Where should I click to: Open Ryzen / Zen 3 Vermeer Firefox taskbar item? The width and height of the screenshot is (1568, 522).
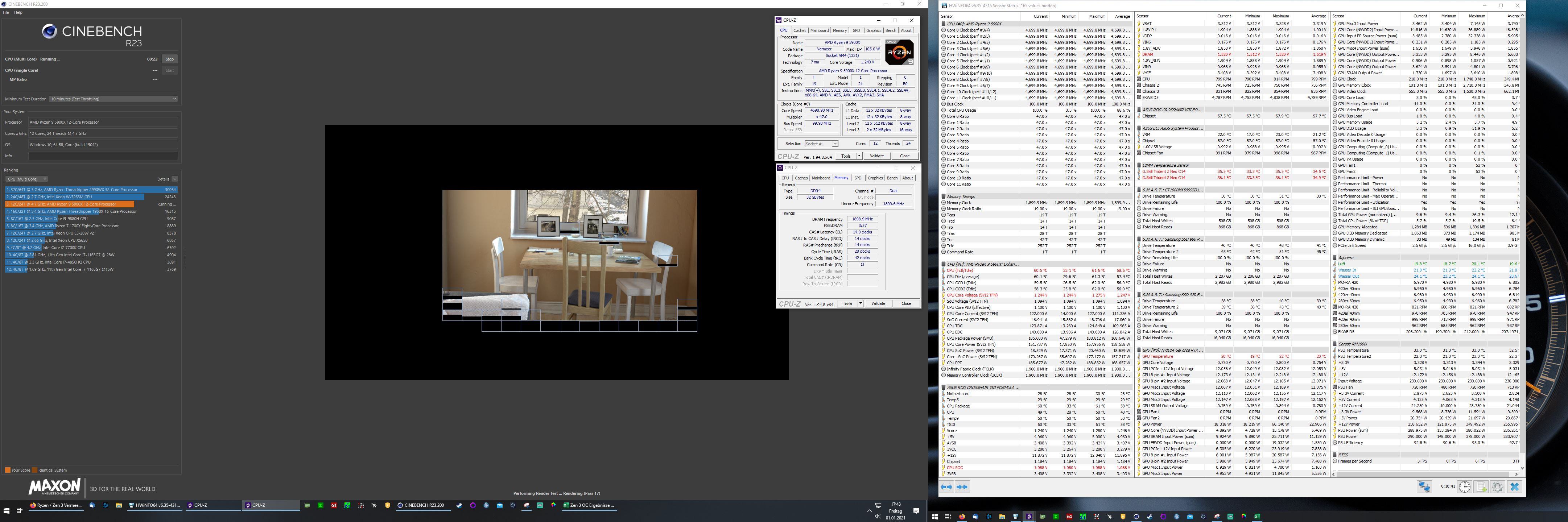(x=56, y=505)
